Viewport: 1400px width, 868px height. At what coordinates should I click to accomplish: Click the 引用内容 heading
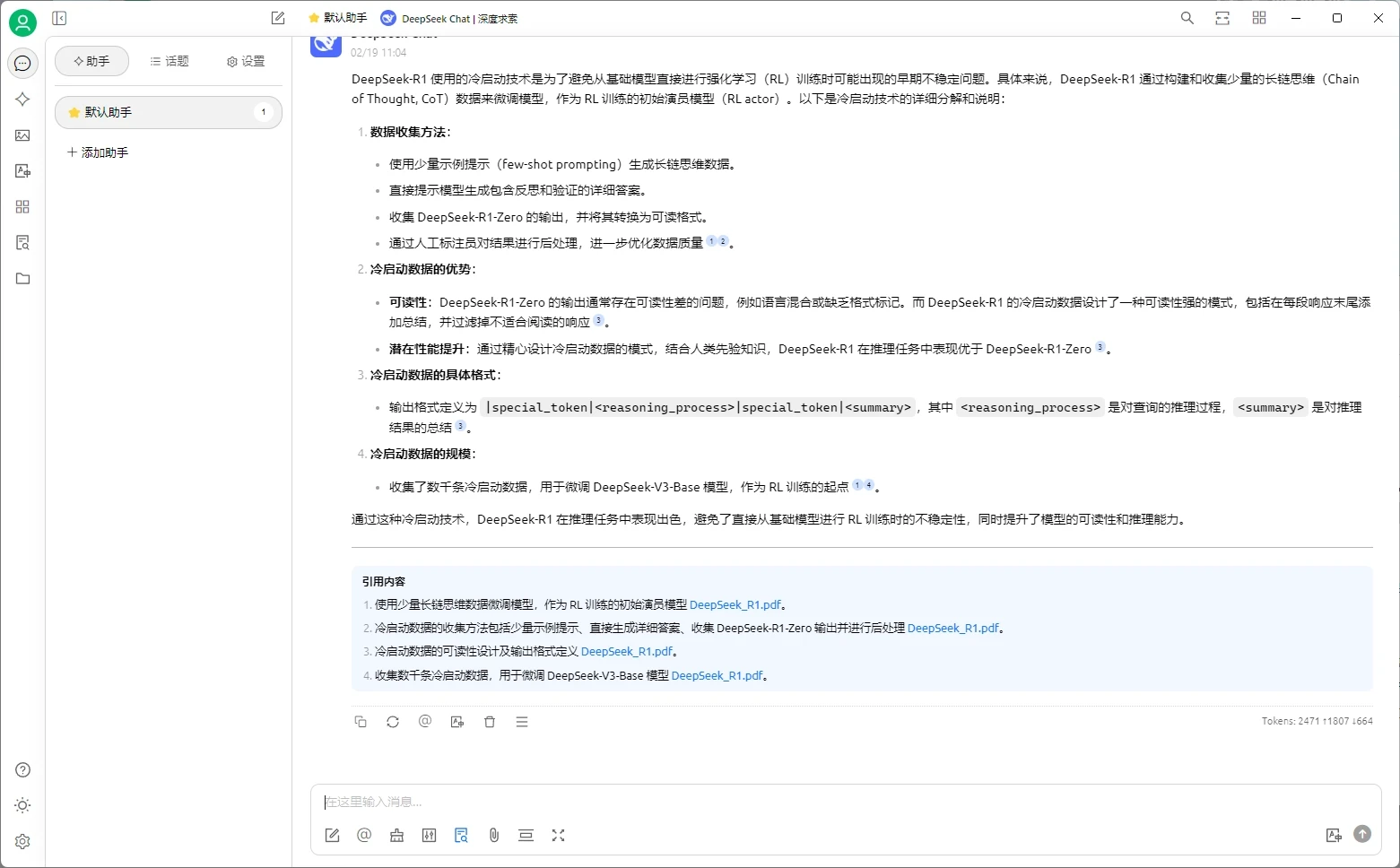pos(384,582)
